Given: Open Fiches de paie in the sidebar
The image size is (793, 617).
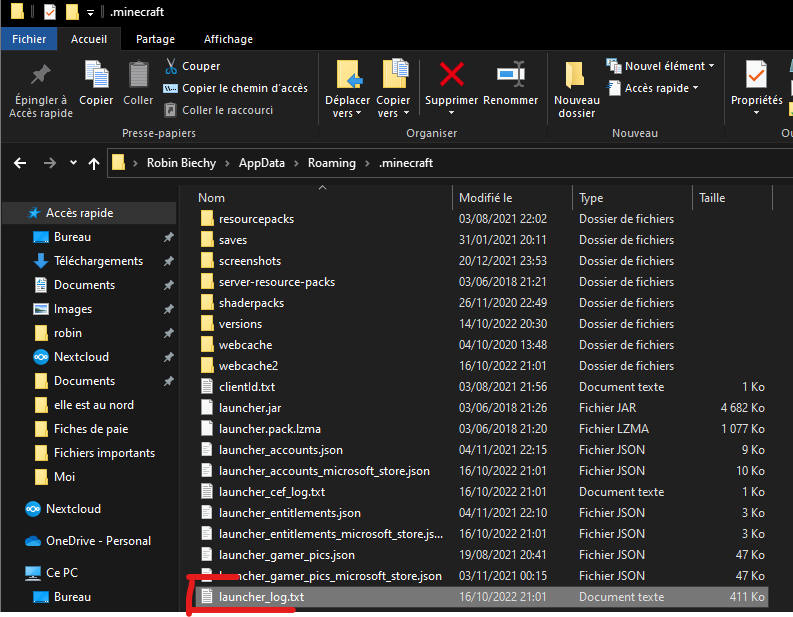Looking at the screenshot, I should pyautogui.click(x=91, y=429).
